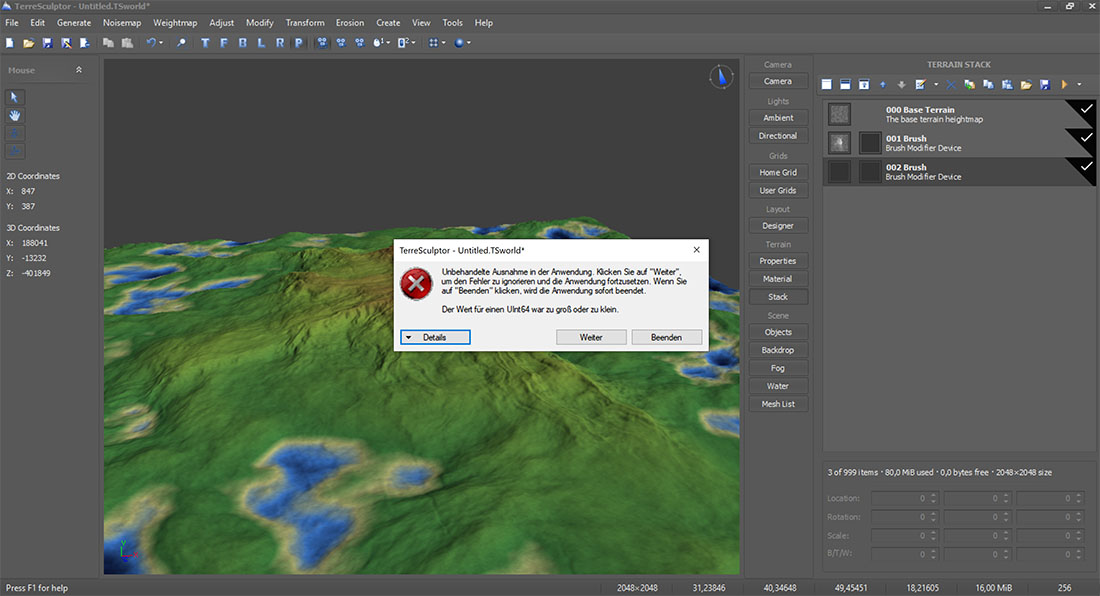1100x596 pixels.
Task: Click the grey move-down arrow in Terrain Stack
Action: tap(901, 84)
